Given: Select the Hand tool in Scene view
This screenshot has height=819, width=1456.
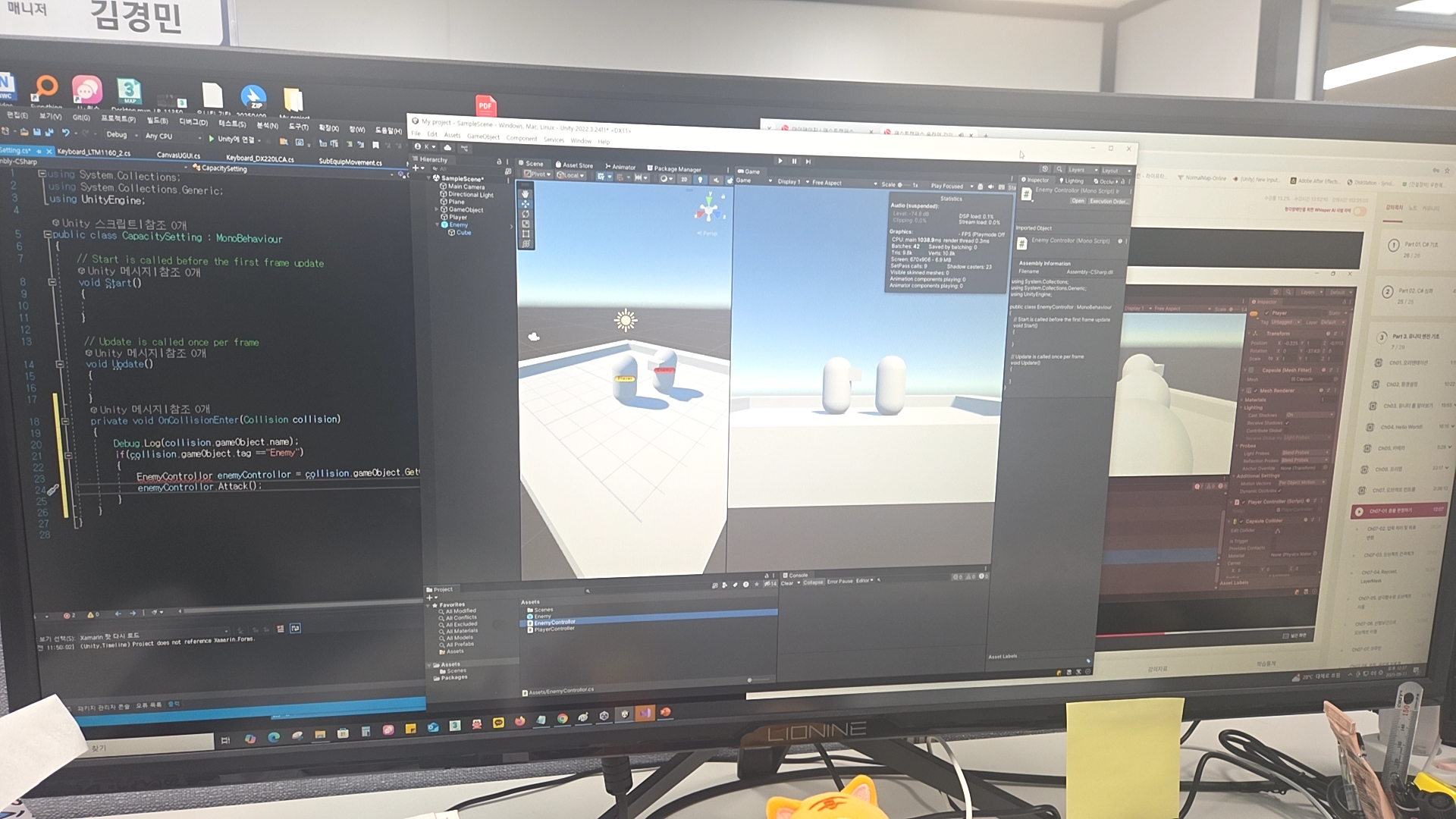Looking at the screenshot, I should tap(525, 194).
